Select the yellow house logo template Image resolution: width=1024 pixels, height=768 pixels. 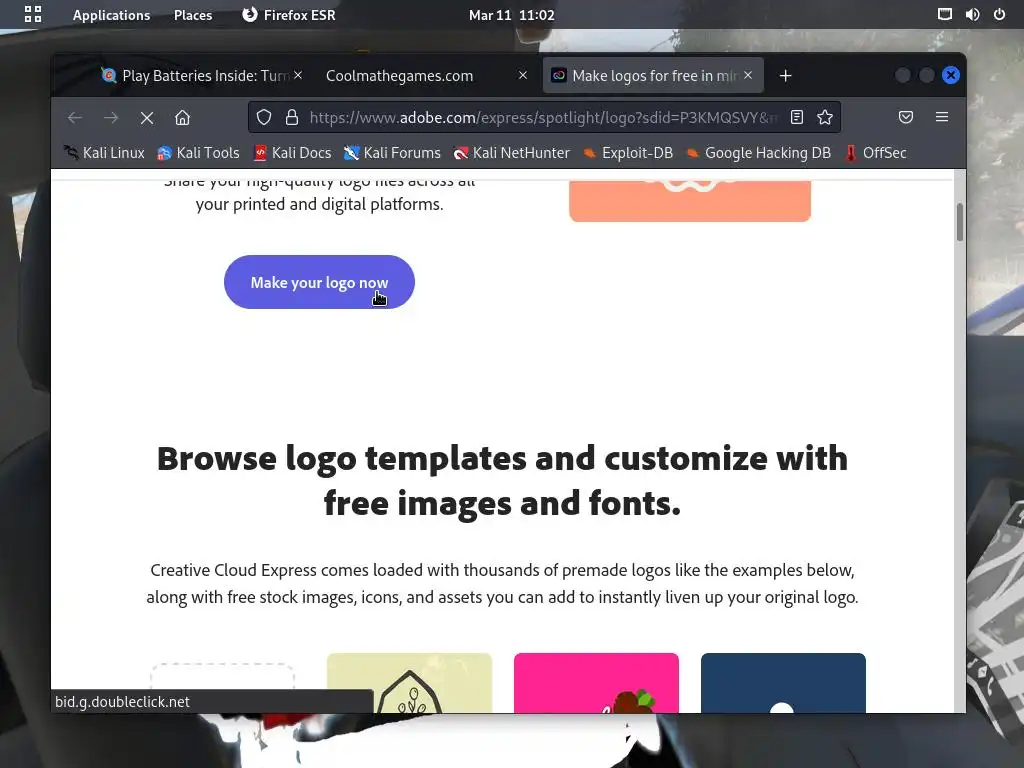(x=409, y=683)
